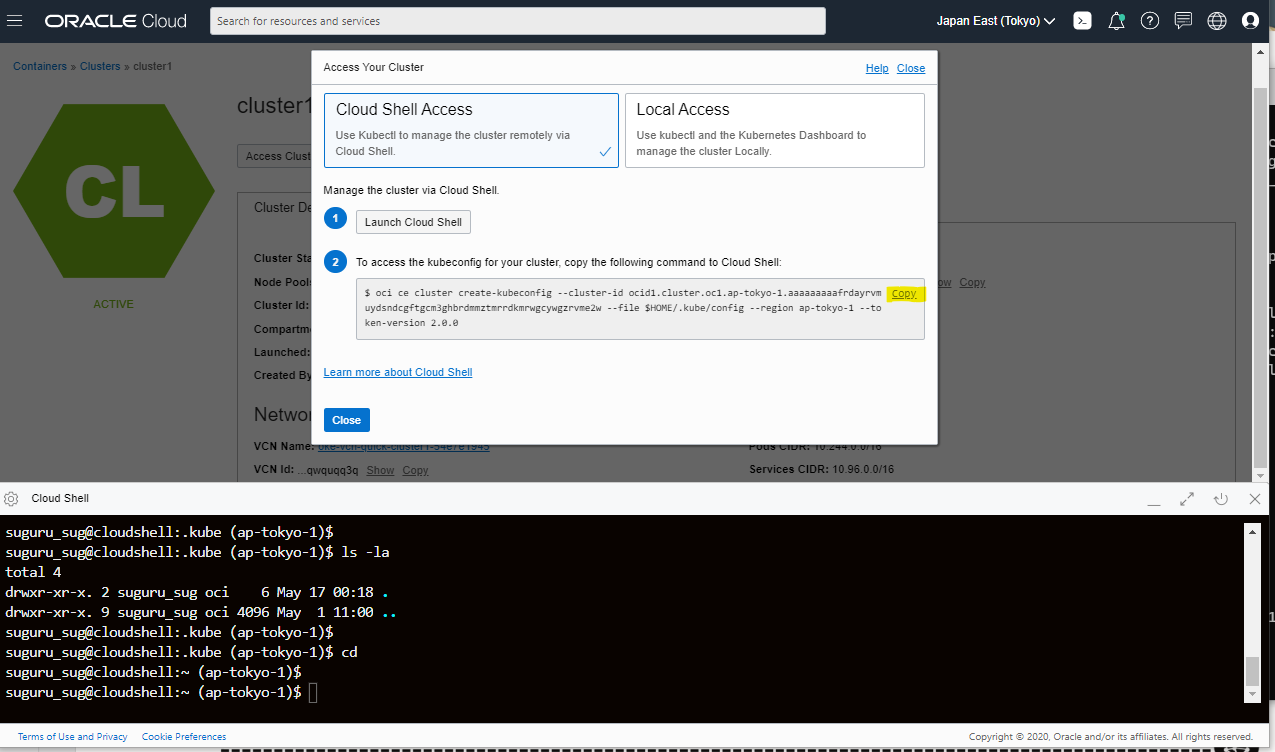Image resolution: width=1275 pixels, height=752 pixels.
Task: Click the CL cluster hexagon icon
Action: click(113, 189)
